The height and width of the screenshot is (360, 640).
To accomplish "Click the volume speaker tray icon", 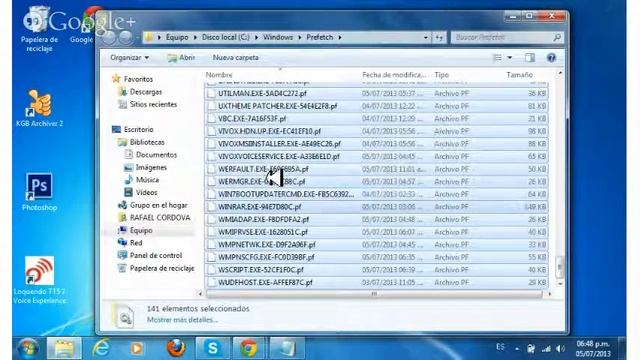I will point(560,349).
